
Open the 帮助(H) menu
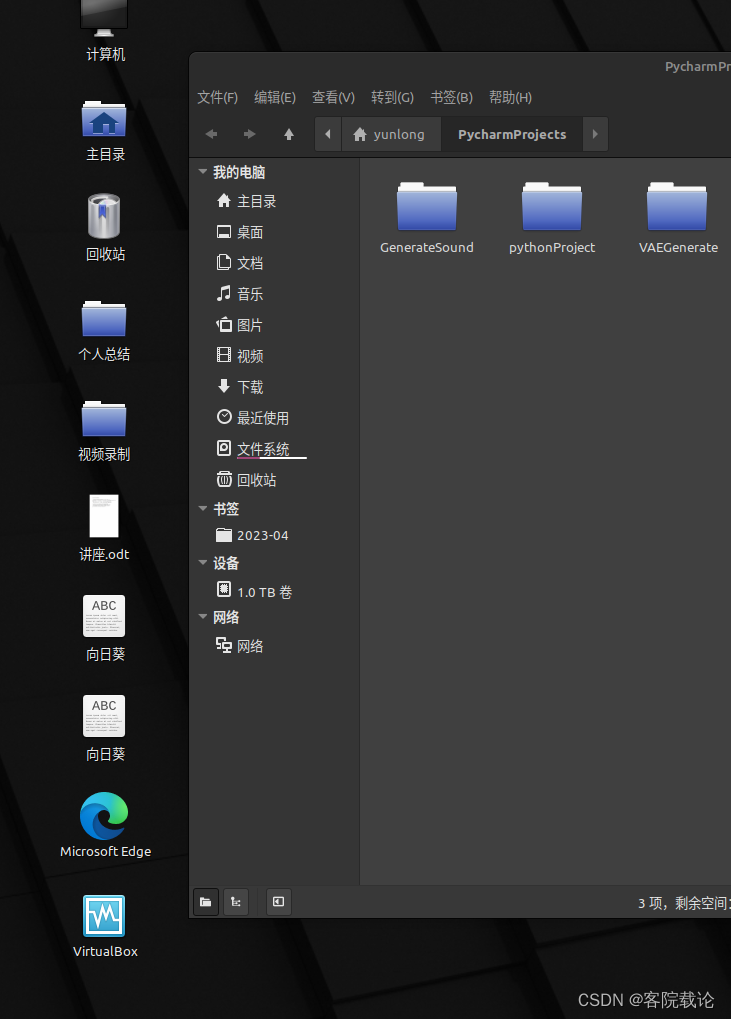510,97
